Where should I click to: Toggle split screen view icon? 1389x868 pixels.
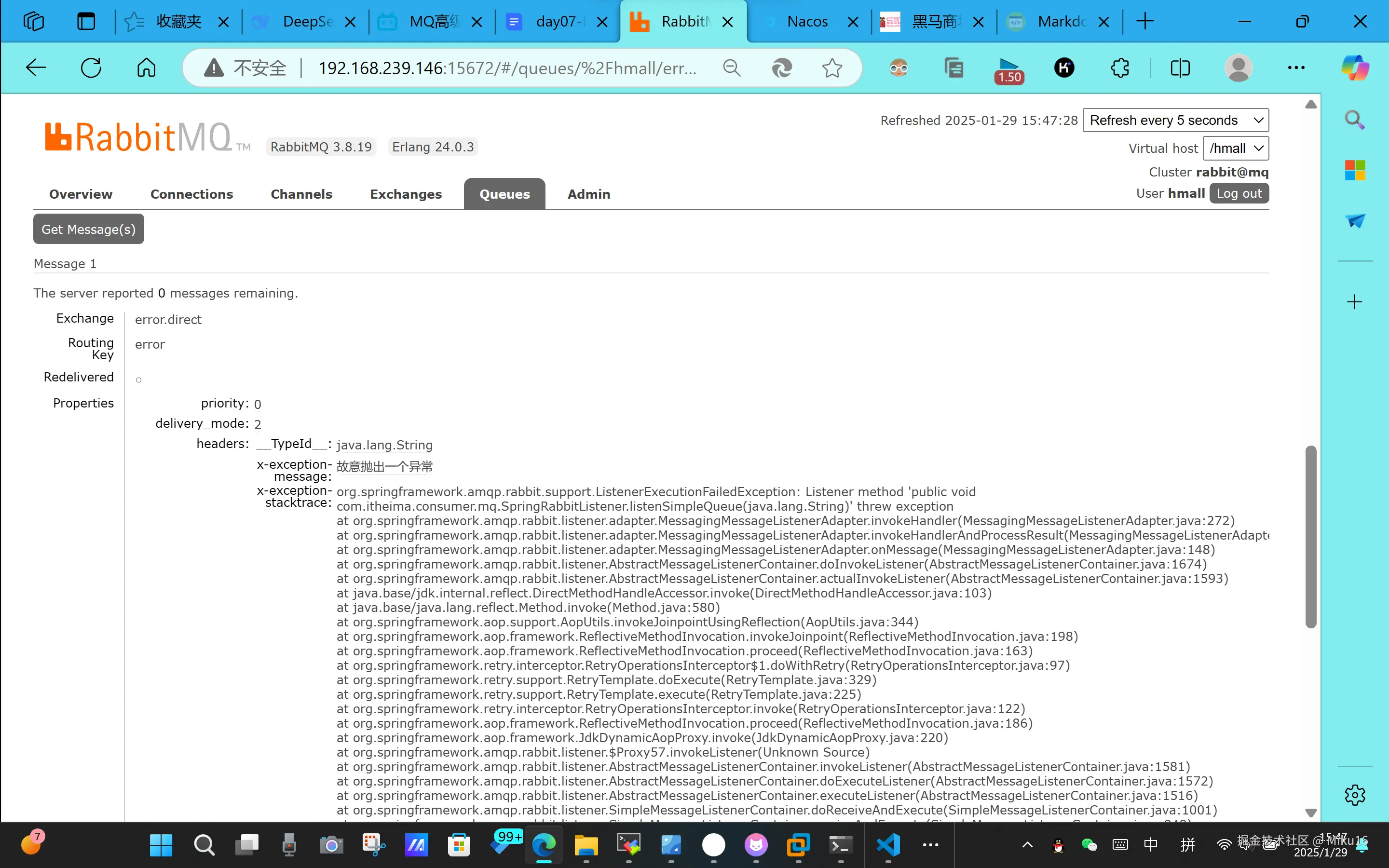tap(1180, 68)
